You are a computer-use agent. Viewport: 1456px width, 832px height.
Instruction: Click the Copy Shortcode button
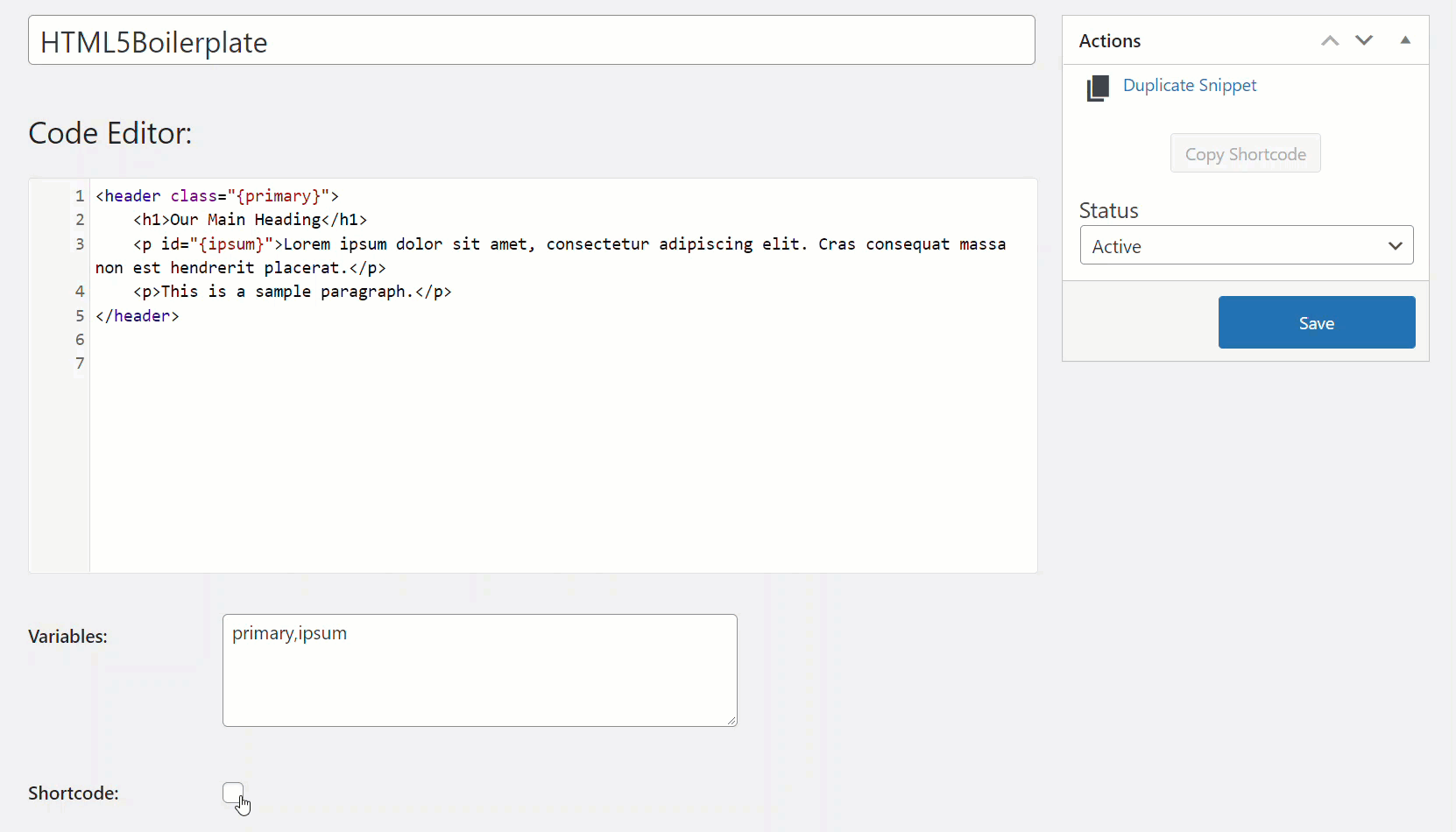pos(1246,153)
